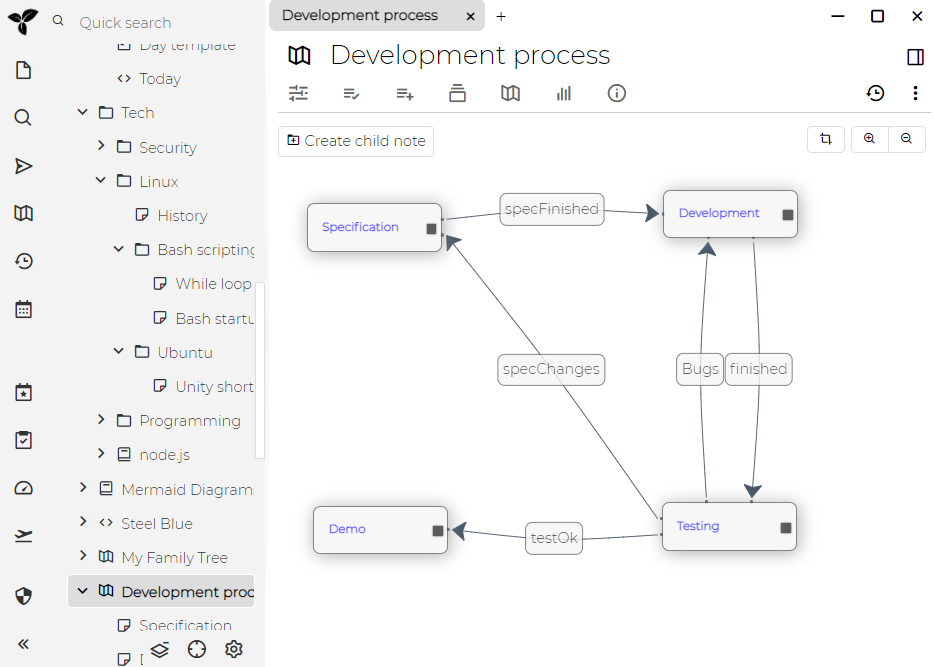The width and height of the screenshot is (934, 667).
Task: Select the Steel Blue note in tree
Action: 157,523
